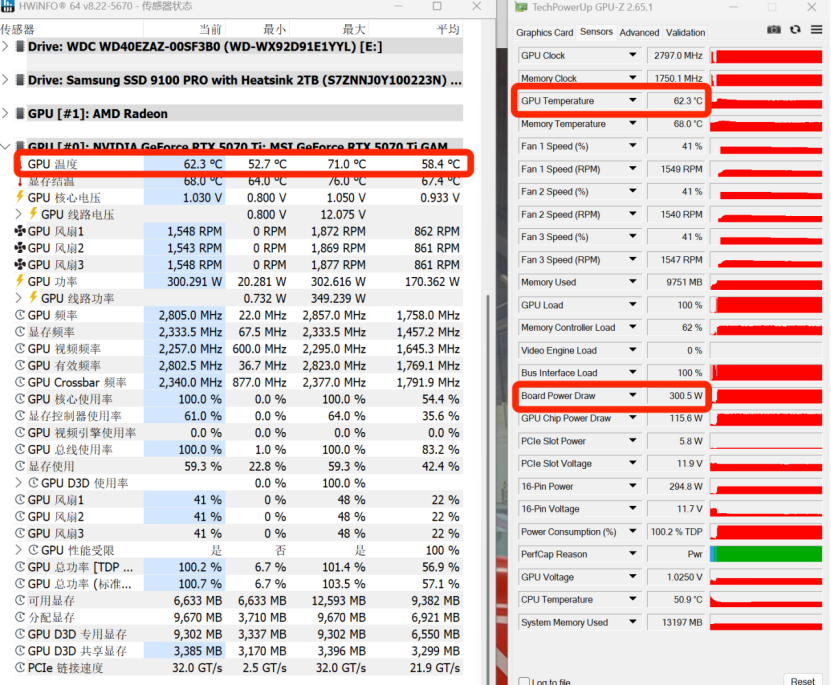
Task: Click the GPU Load history graph in GPU-Z
Action: pyautogui.click(x=766, y=305)
